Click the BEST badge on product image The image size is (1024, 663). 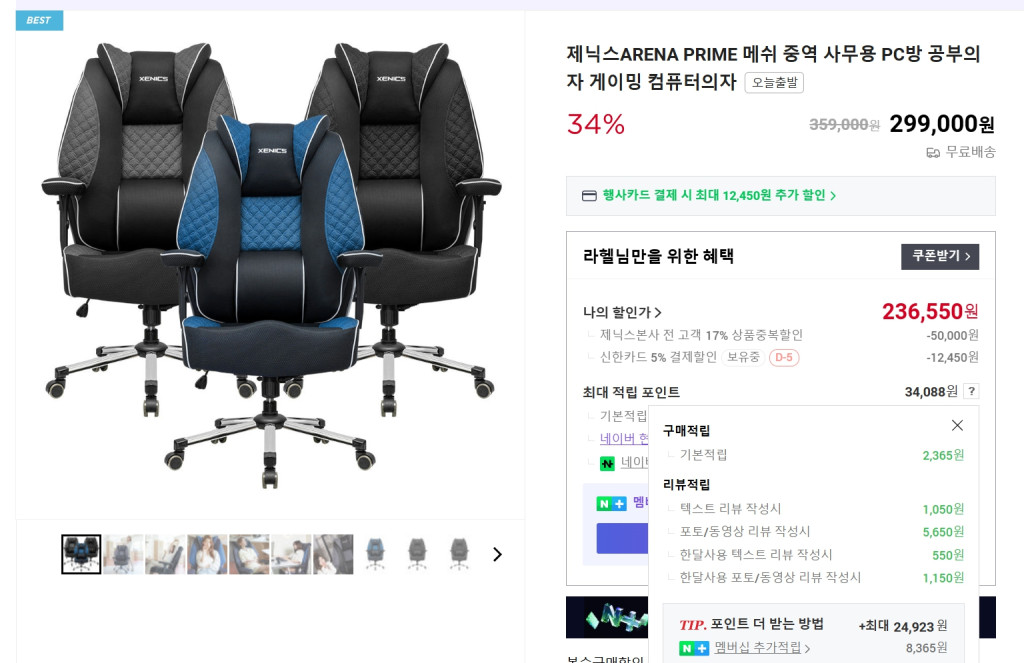coord(39,20)
